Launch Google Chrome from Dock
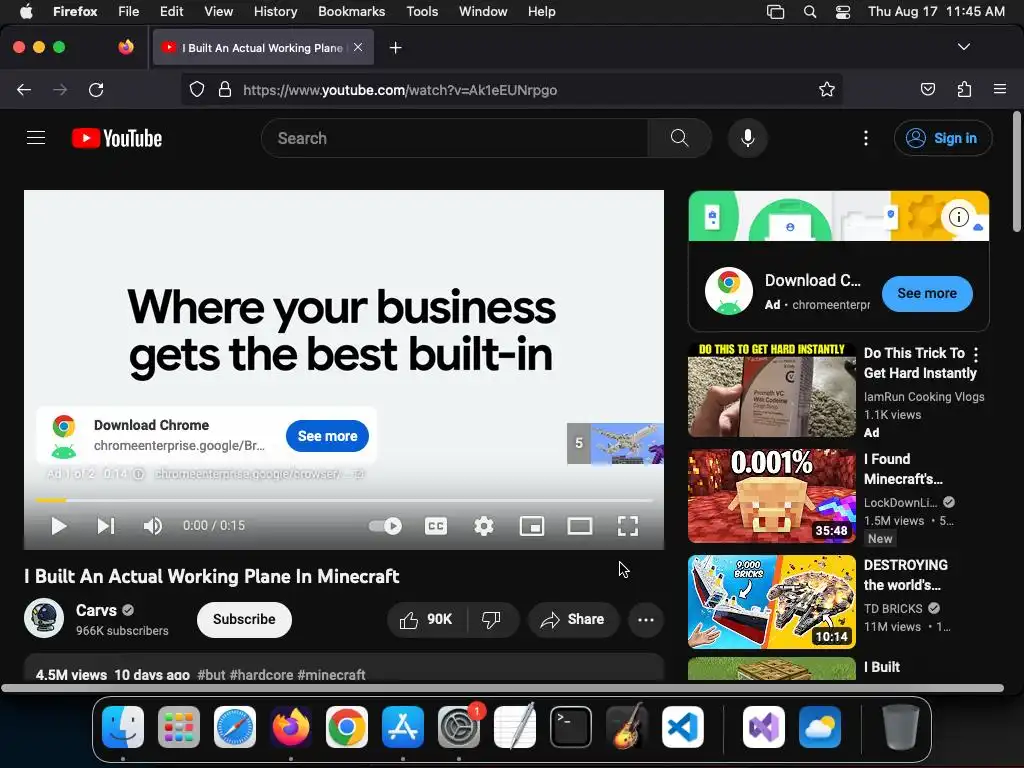1024x768 pixels. (347, 727)
